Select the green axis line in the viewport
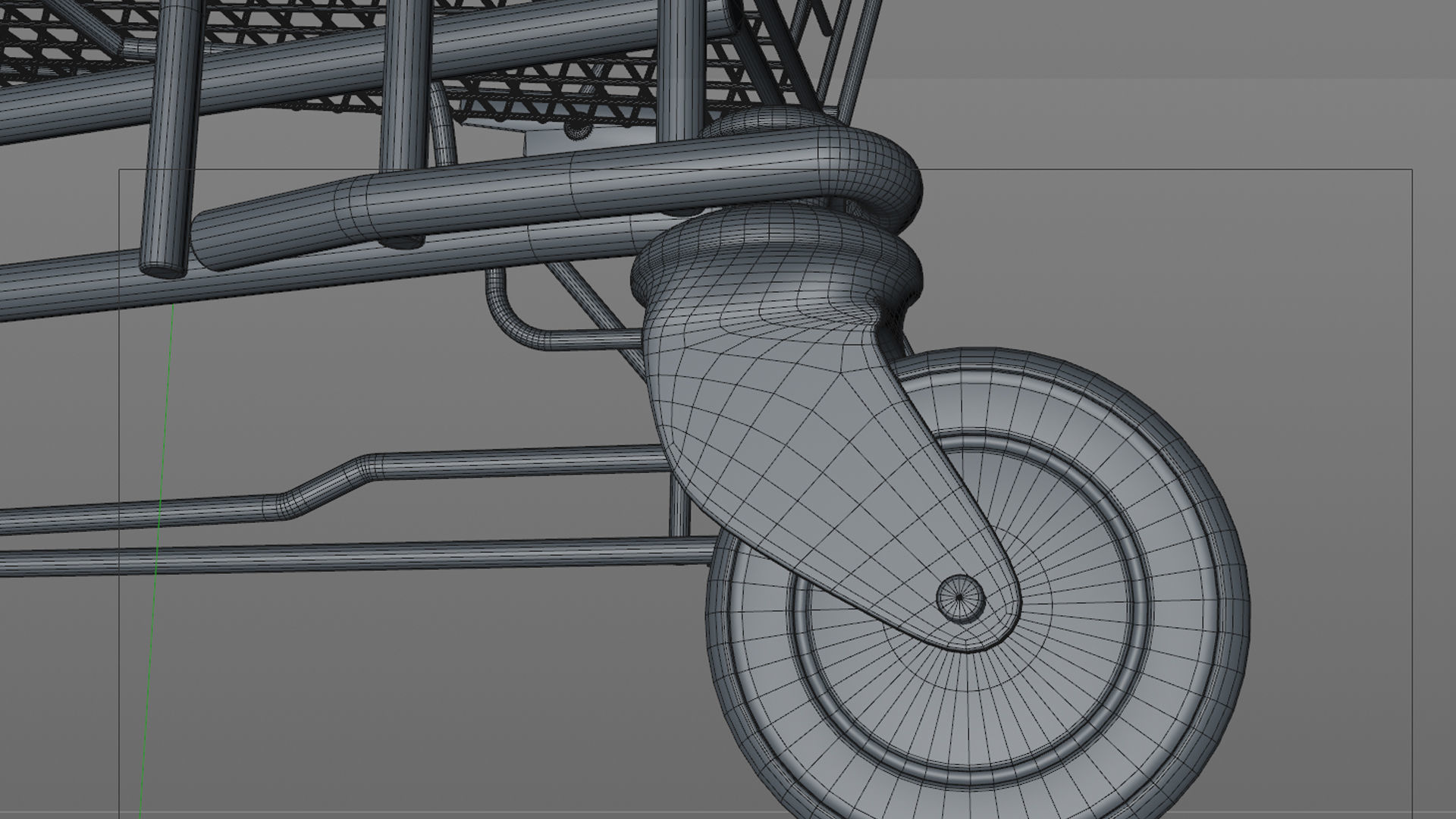This screenshot has width=1456, height=819. (x=157, y=561)
